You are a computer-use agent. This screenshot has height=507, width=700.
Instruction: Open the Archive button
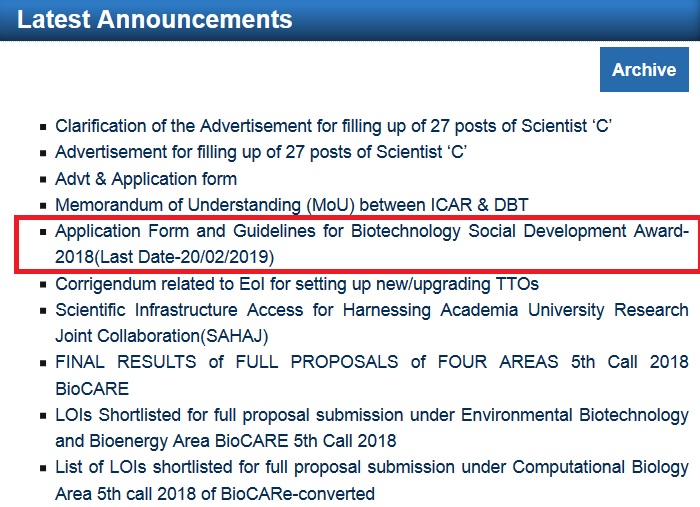[x=644, y=69]
